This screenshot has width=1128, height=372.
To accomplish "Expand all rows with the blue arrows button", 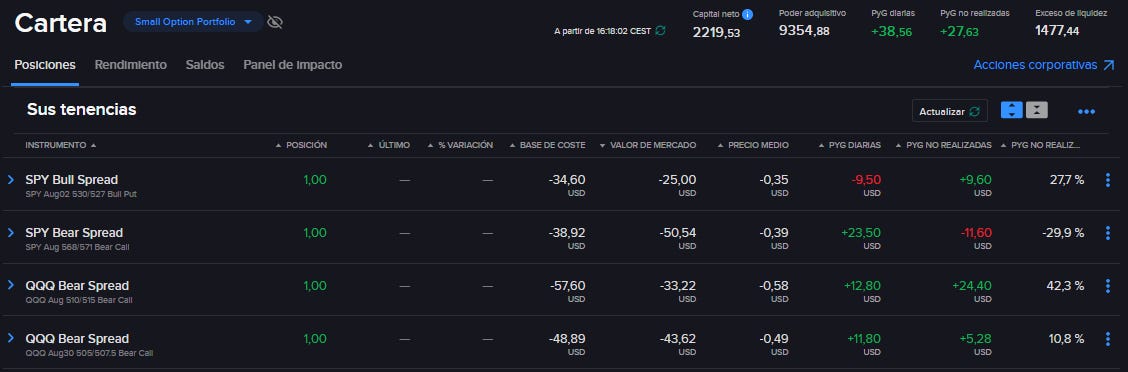I will tap(1011, 111).
